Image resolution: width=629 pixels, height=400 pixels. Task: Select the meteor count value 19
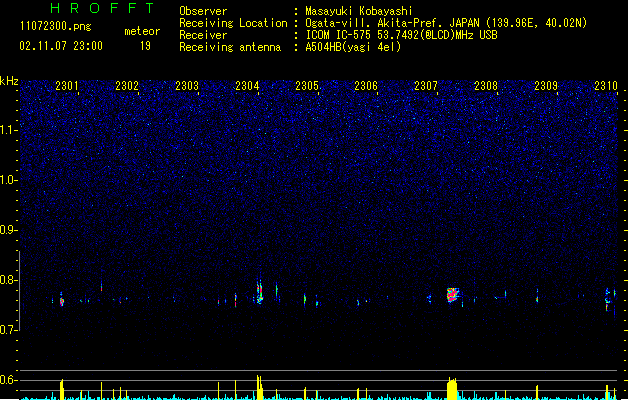coord(145,46)
